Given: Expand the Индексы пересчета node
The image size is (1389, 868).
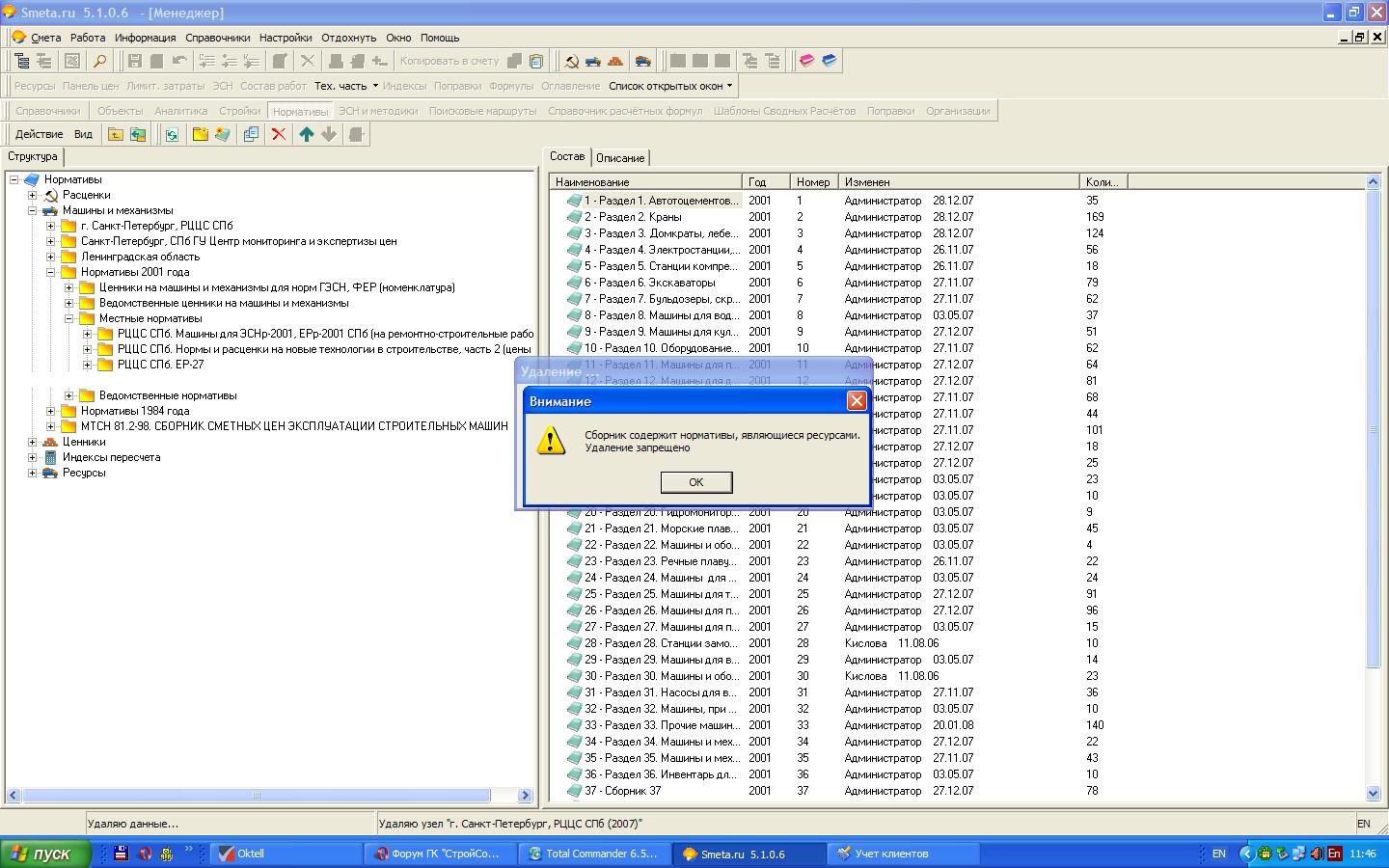Looking at the screenshot, I should tap(33, 457).
